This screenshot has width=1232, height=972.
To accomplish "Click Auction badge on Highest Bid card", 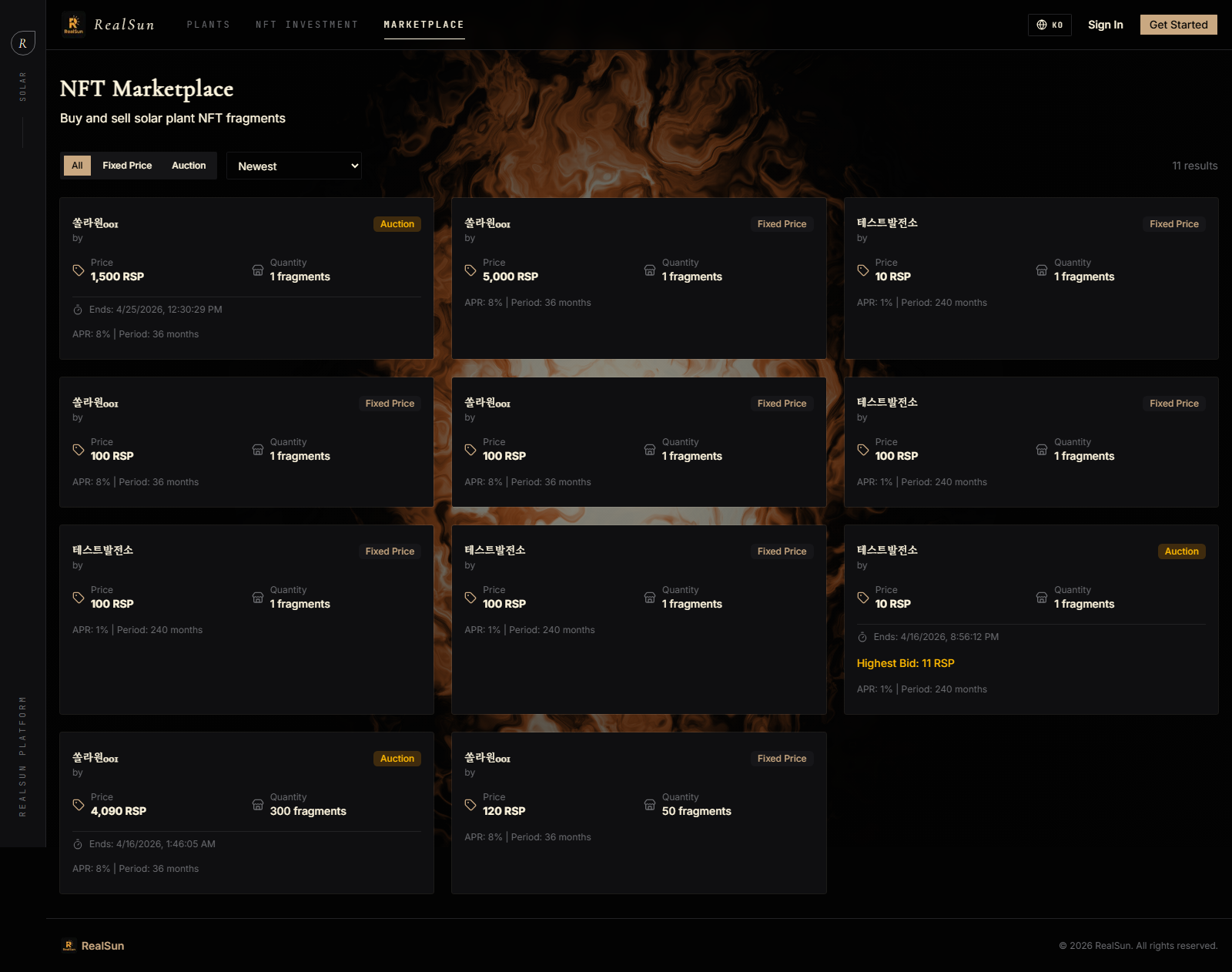I will tap(1182, 551).
